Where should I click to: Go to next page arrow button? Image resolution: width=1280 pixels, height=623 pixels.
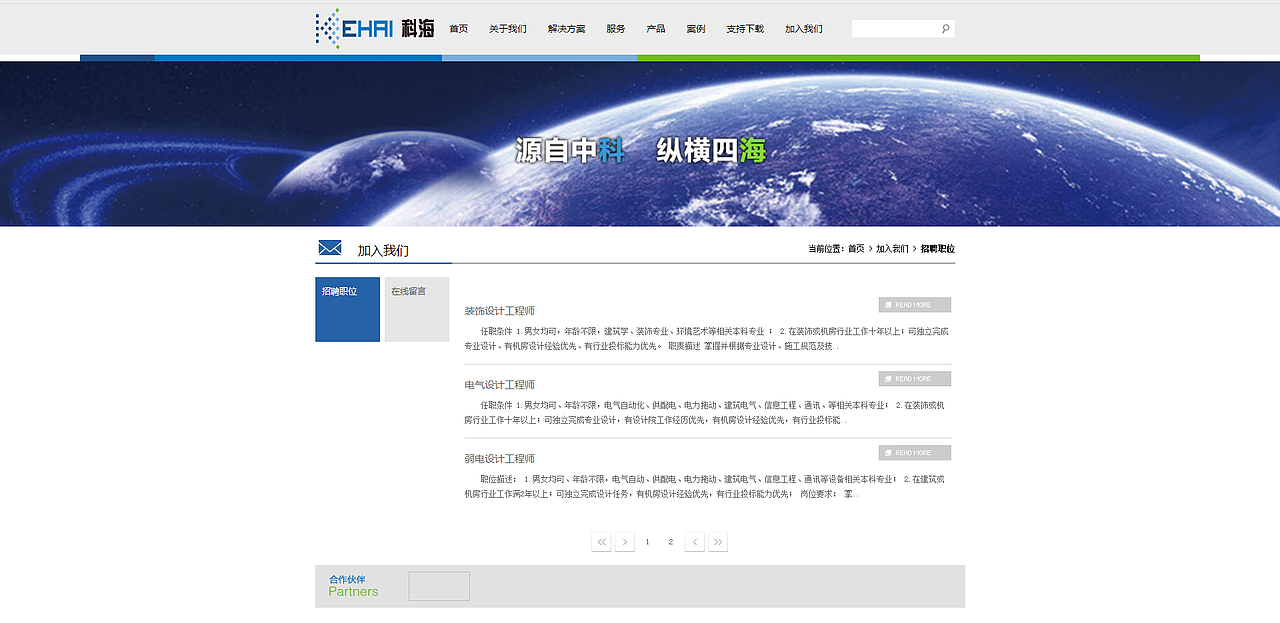click(694, 542)
